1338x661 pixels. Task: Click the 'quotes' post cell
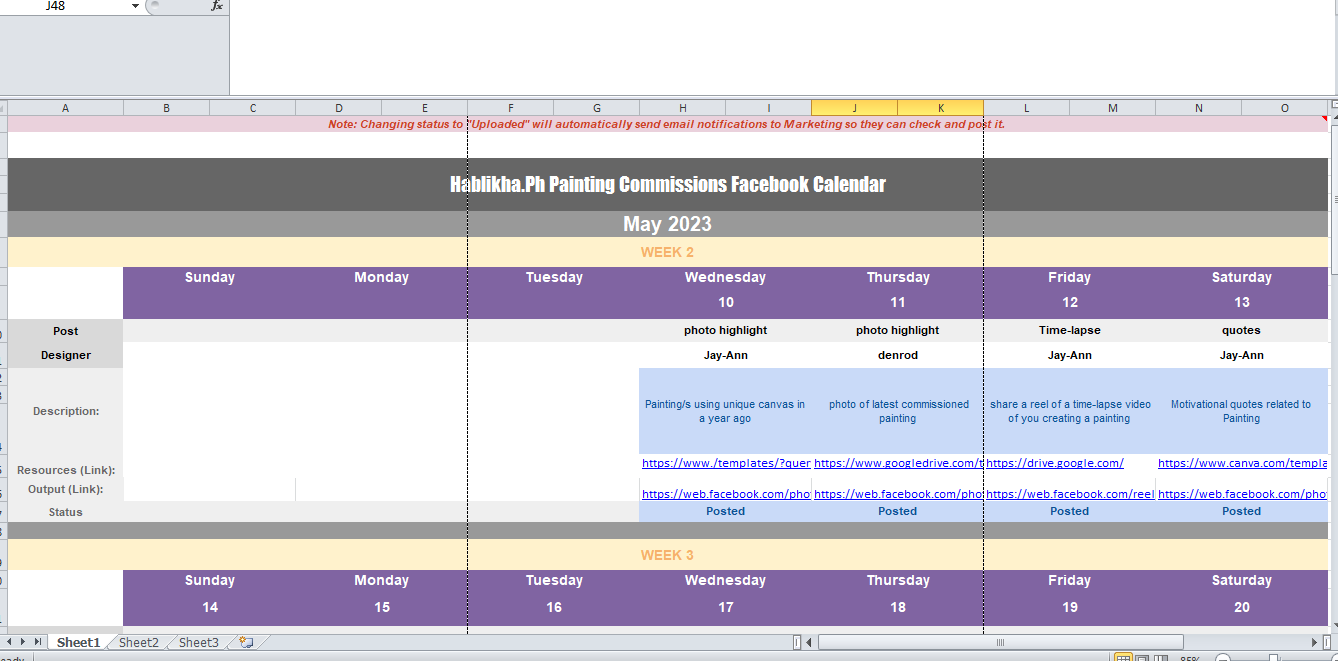pos(1242,330)
